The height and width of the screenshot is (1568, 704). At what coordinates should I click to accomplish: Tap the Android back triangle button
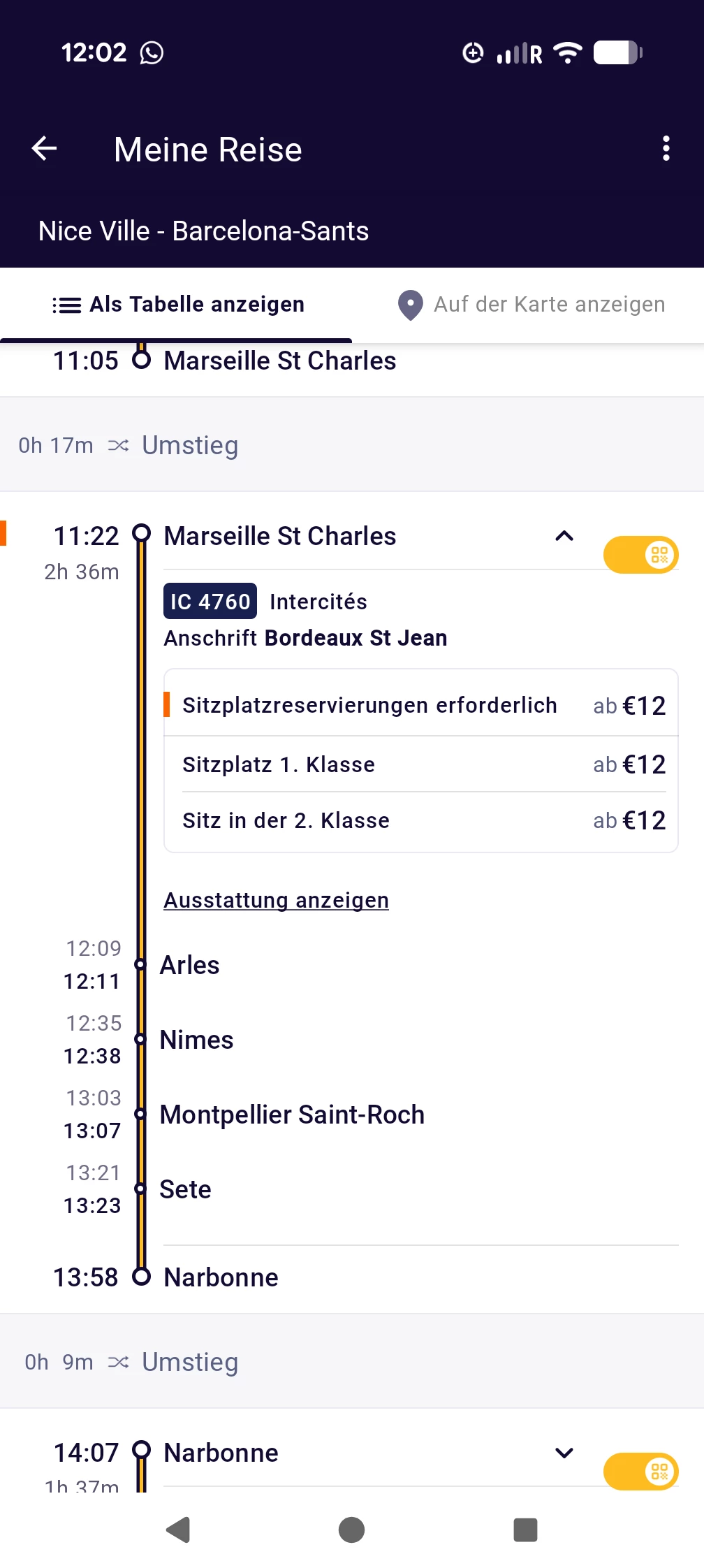(179, 1530)
